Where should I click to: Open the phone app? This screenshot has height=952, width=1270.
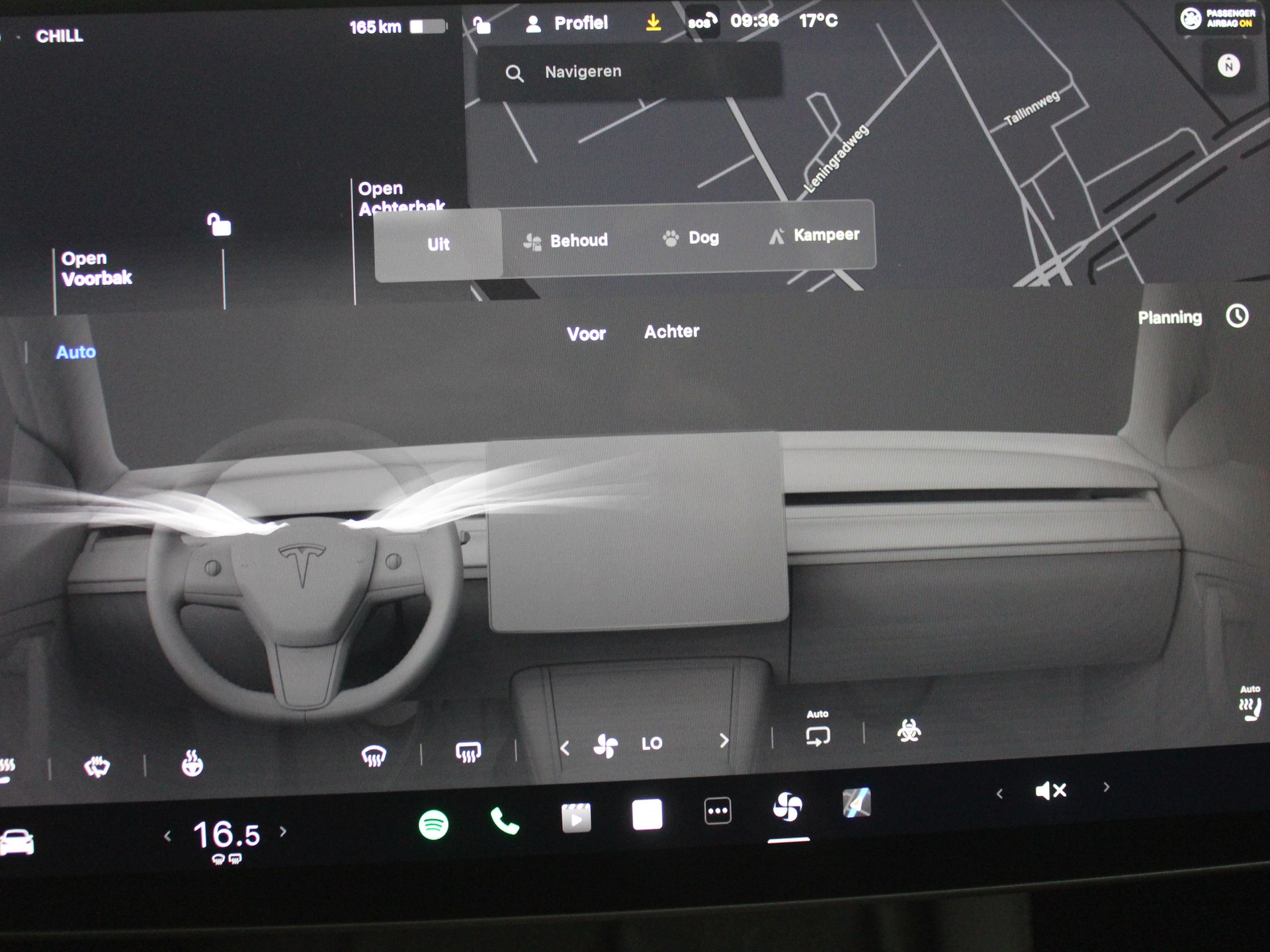point(505,821)
